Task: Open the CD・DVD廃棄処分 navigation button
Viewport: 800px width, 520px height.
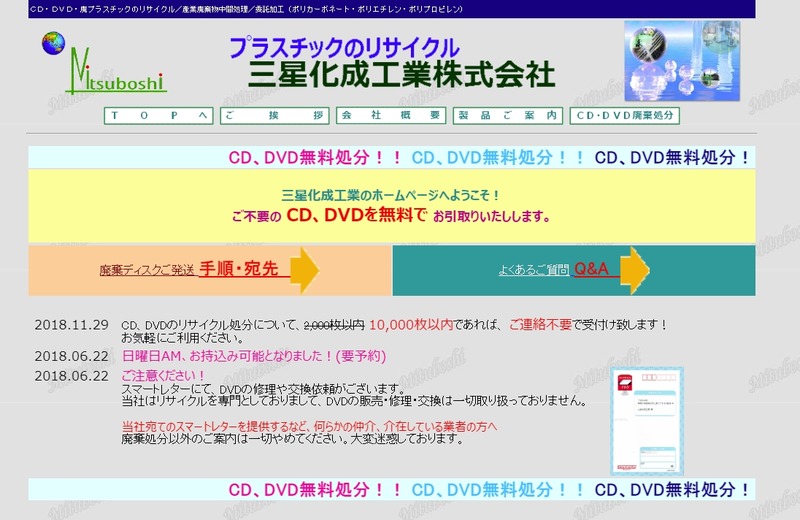Action: tap(624, 116)
